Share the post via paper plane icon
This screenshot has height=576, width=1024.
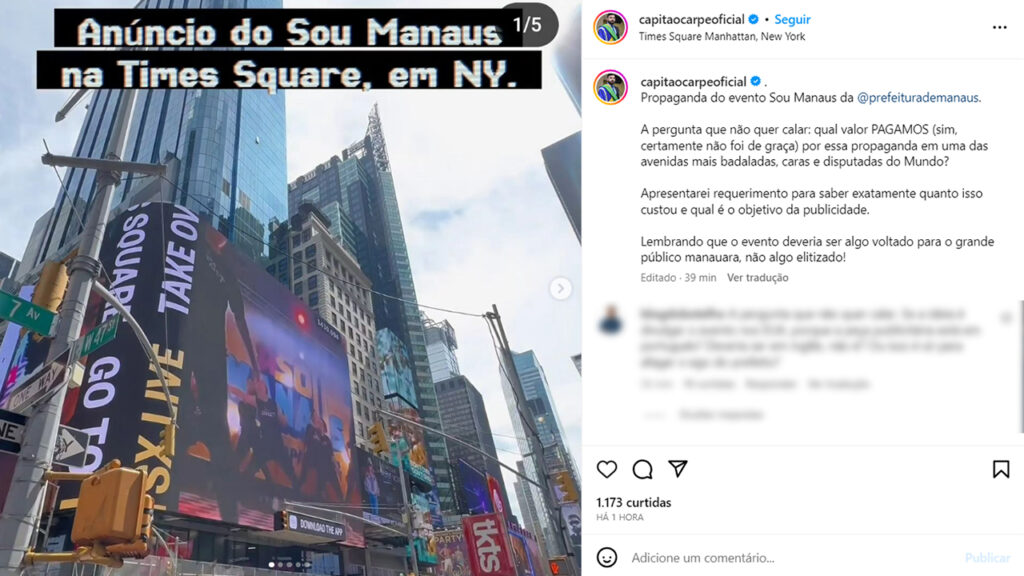678,468
